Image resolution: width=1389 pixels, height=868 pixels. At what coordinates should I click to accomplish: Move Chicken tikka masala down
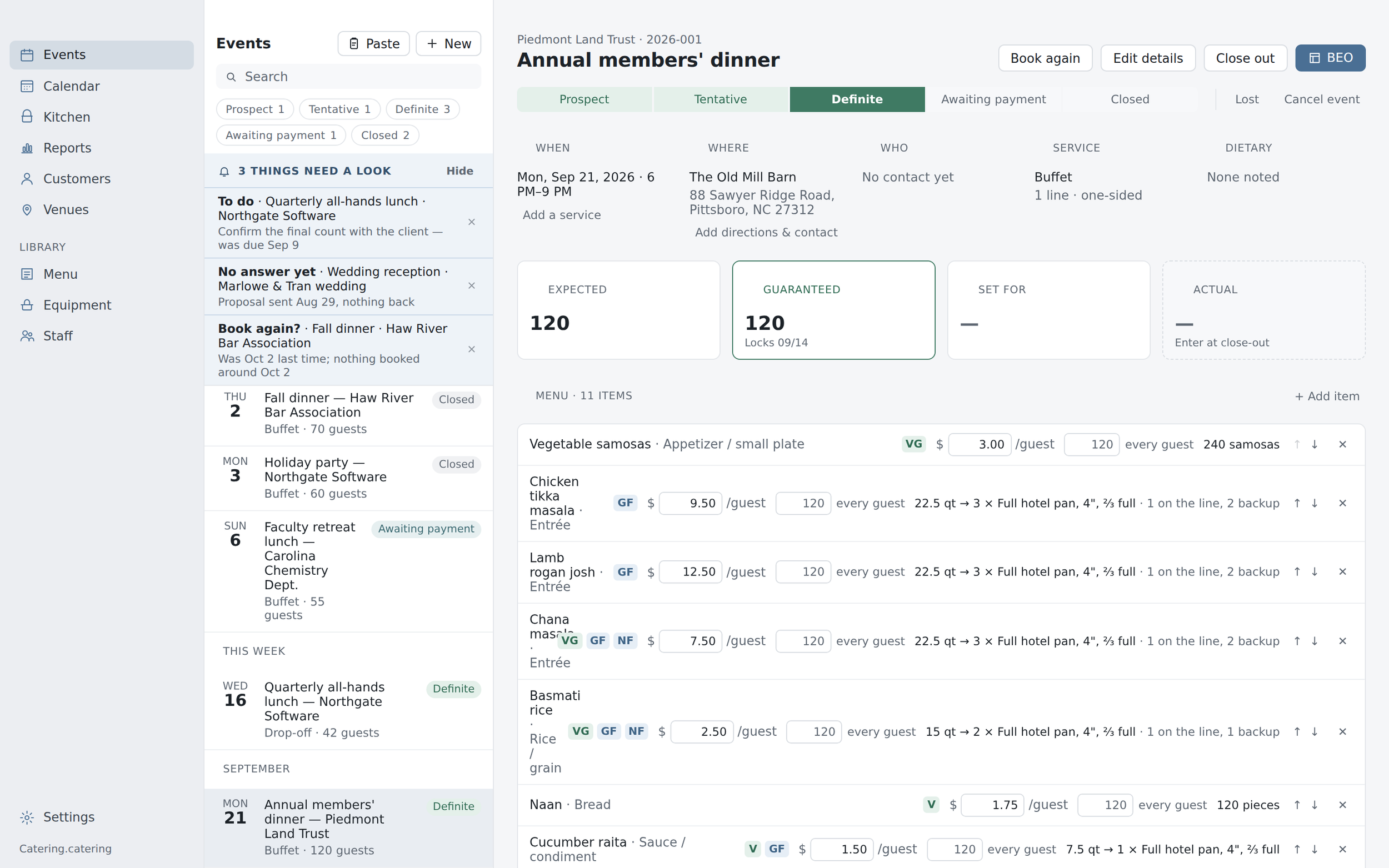(x=1315, y=504)
